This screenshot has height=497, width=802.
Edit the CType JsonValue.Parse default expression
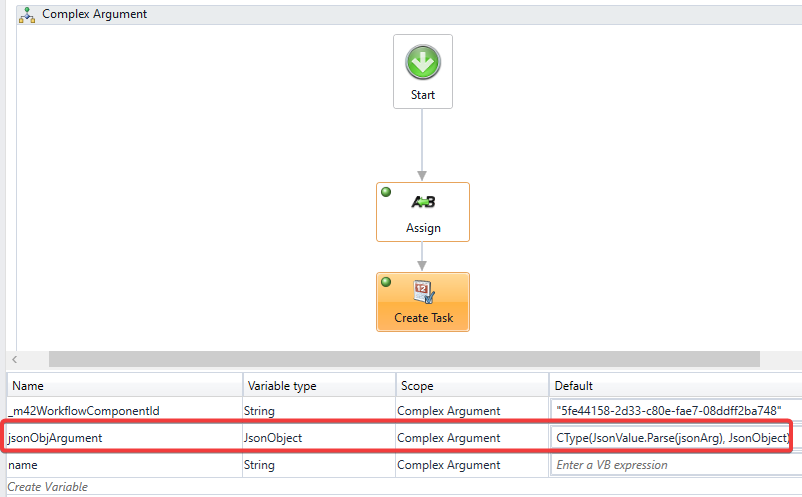click(672, 438)
